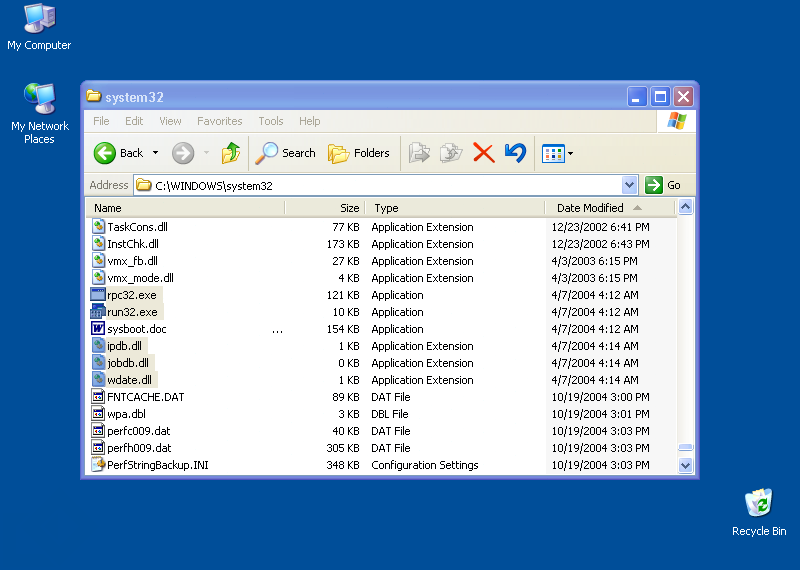The height and width of the screenshot is (570, 800).
Task: Select the jobdb.dll file icon
Action: (98, 362)
